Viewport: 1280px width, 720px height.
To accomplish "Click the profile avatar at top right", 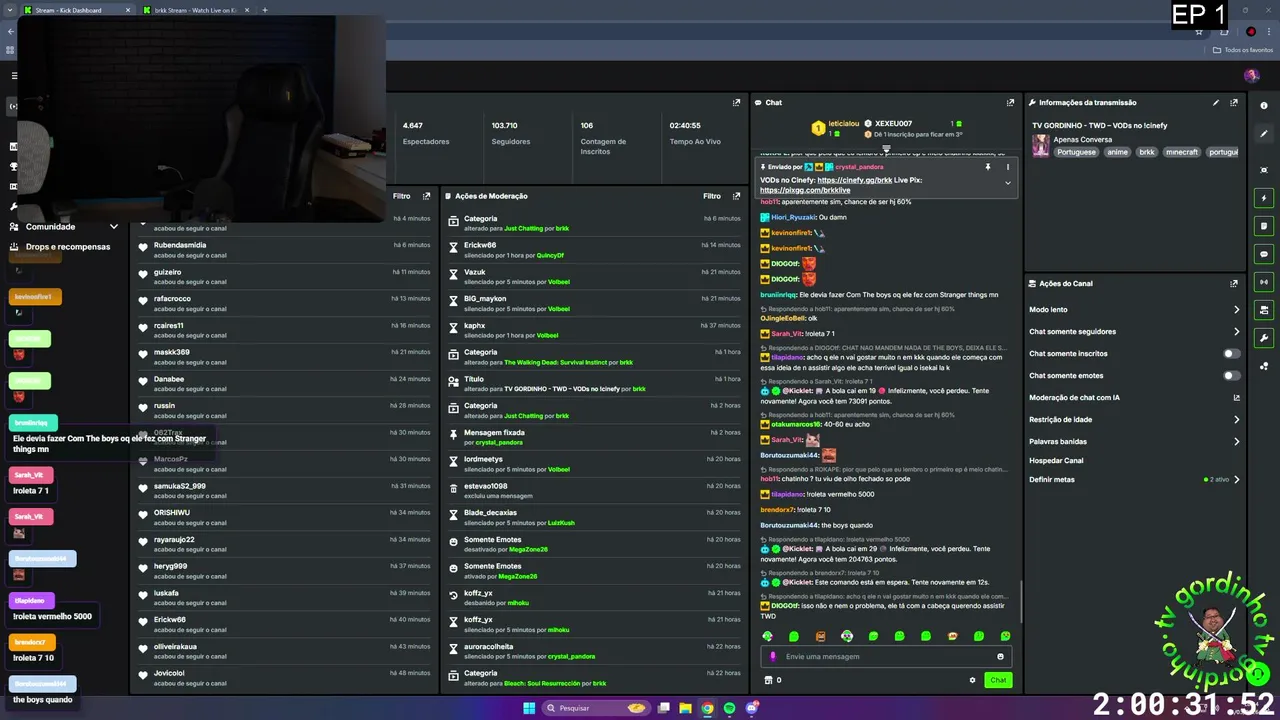I will [1251, 75].
